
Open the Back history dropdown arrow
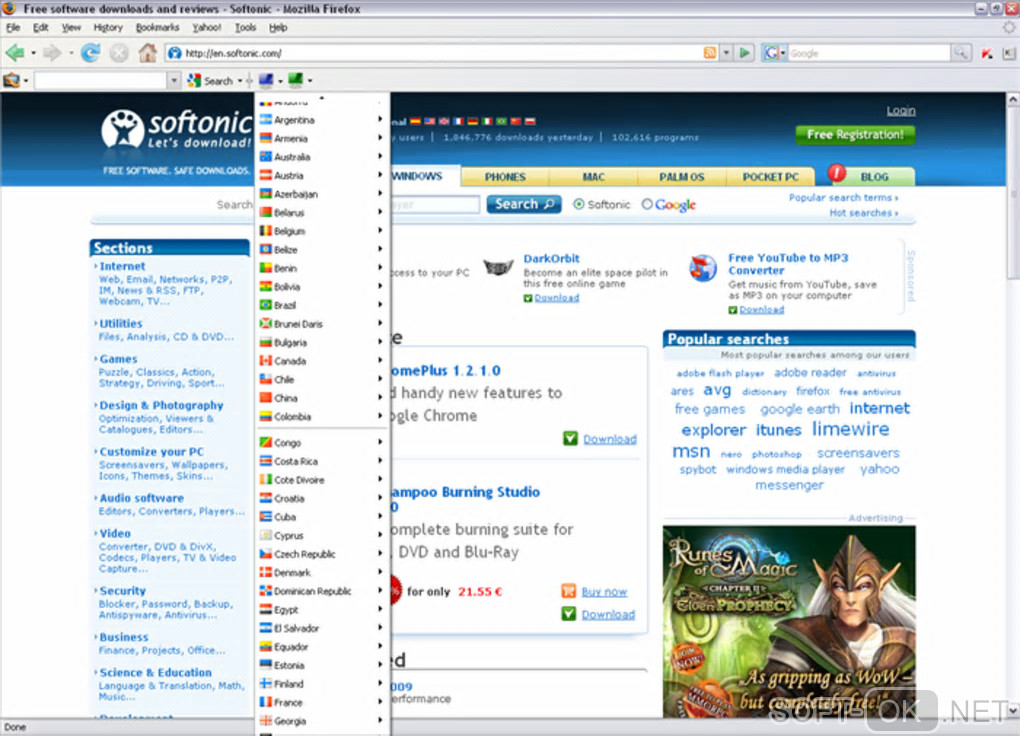33,53
